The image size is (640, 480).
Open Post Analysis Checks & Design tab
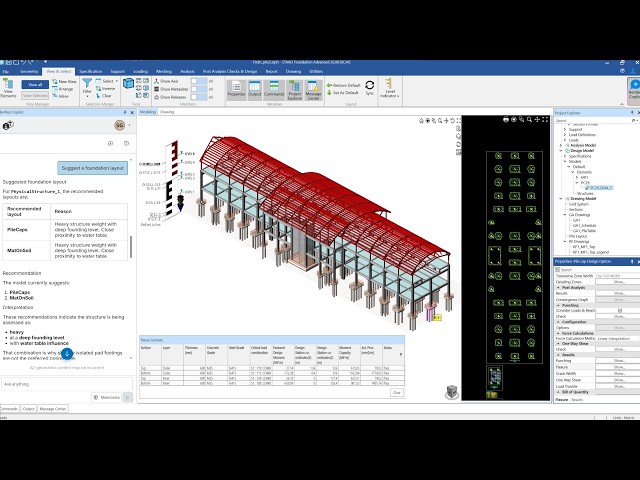click(x=230, y=71)
